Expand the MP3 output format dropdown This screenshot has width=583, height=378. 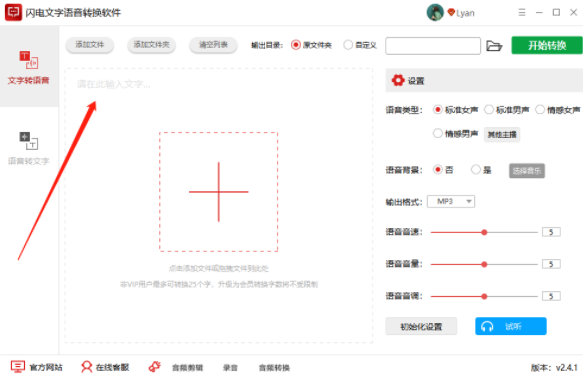click(451, 201)
